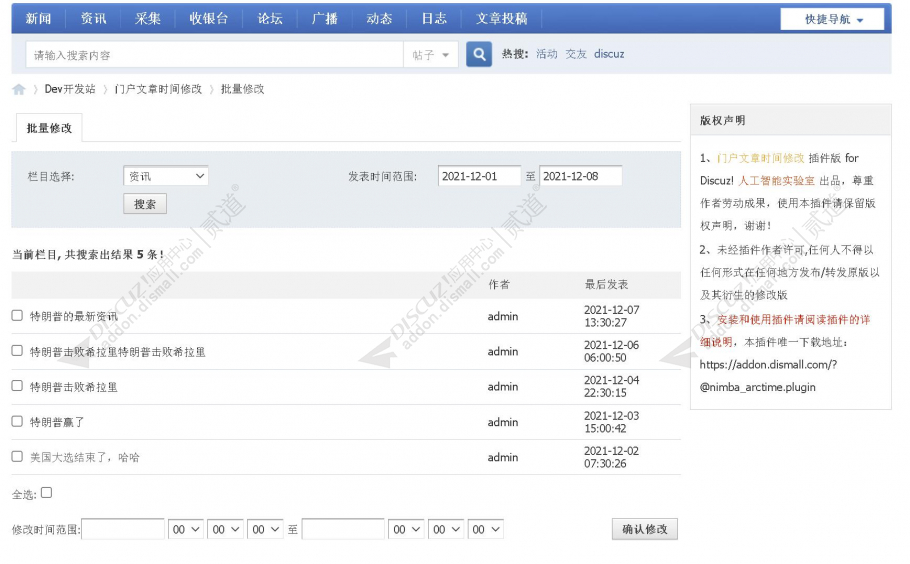Open 日志 in the navigation bar

(434, 19)
